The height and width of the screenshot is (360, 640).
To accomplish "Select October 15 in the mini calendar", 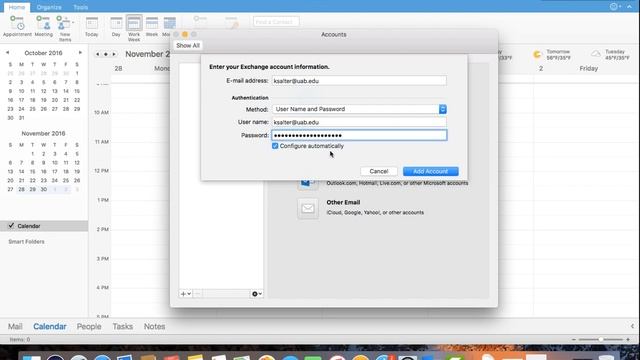I will 77,91.
